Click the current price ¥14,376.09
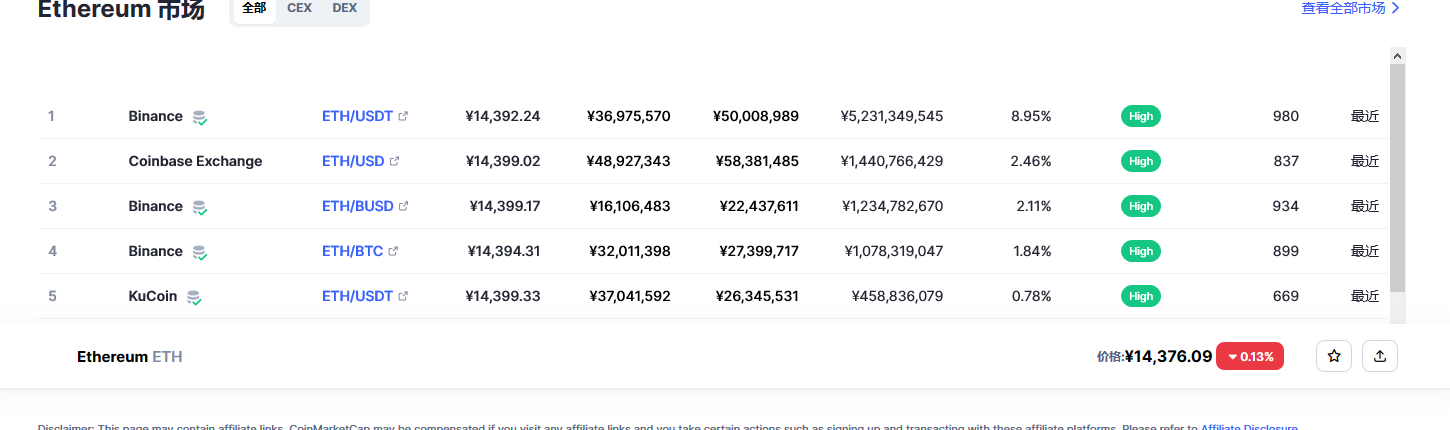Screen dimensions: 1450x430 [1169, 356]
